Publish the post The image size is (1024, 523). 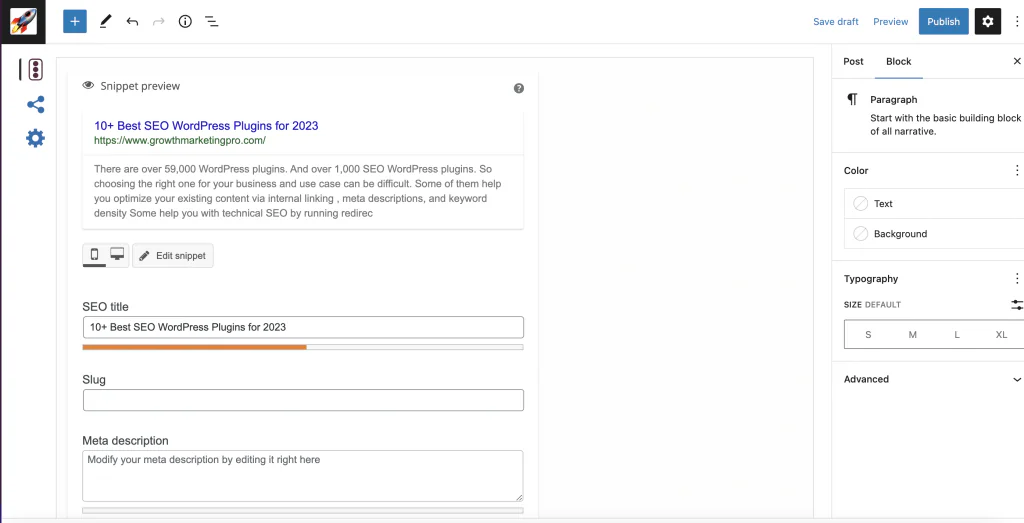(x=943, y=22)
